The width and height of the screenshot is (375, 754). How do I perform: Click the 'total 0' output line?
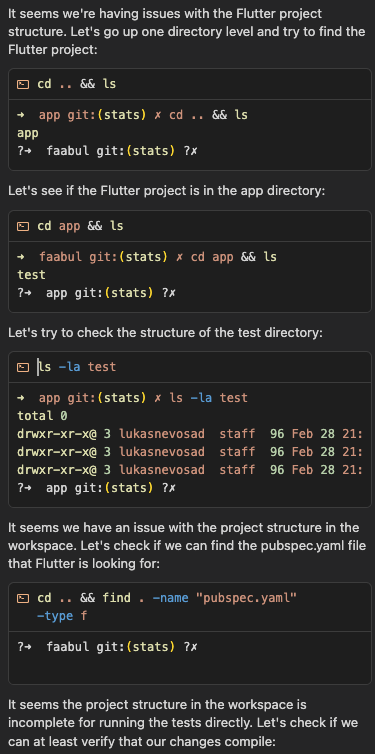(x=42, y=416)
